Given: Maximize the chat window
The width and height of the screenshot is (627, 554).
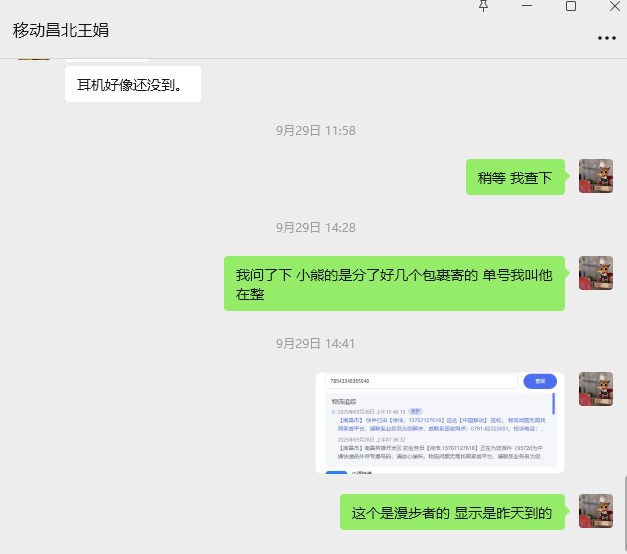Looking at the screenshot, I should coord(571,6).
